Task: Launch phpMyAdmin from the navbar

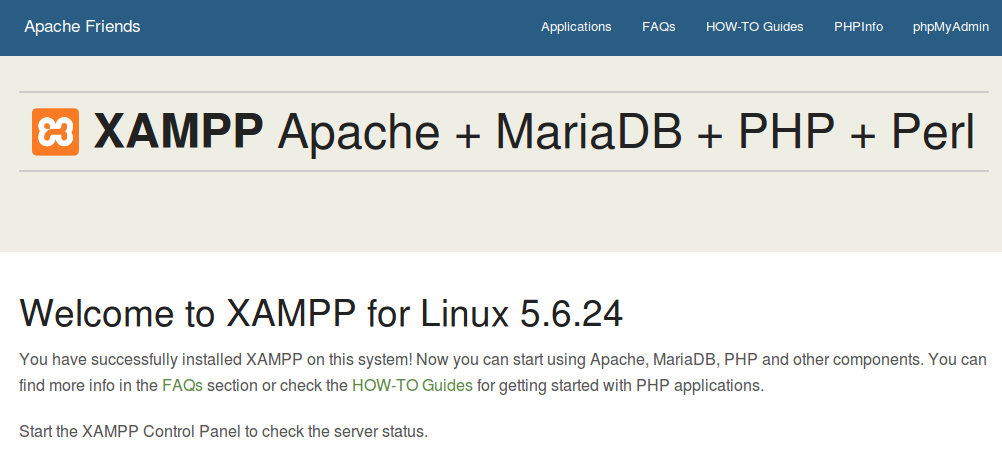Action: (951, 27)
